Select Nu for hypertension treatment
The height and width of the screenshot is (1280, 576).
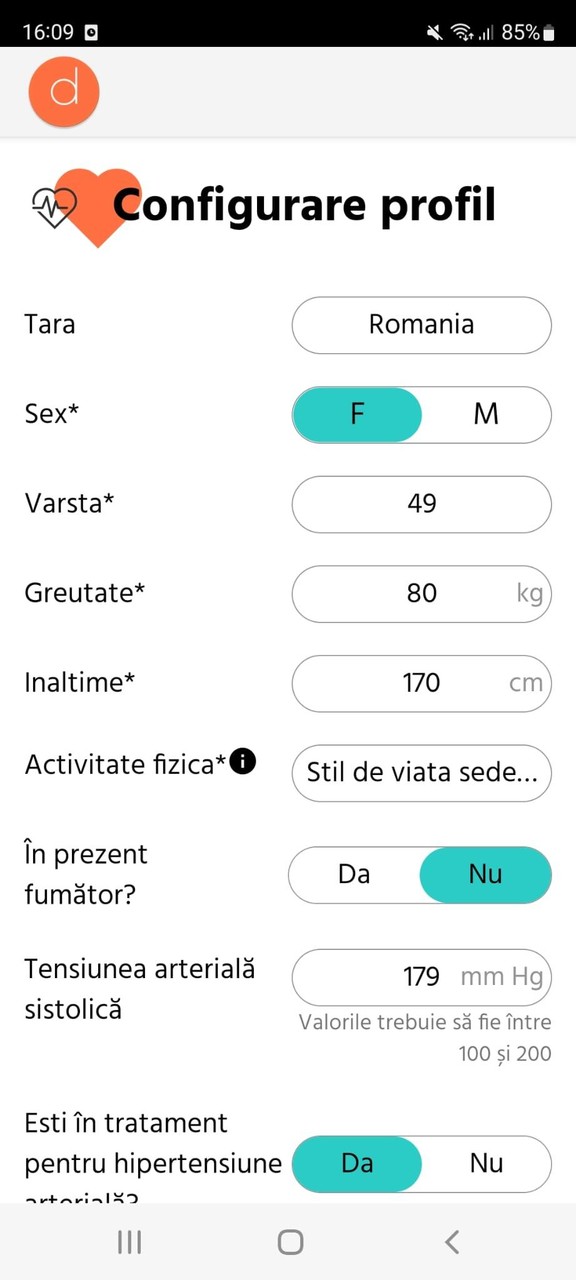(x=486, y=1163)
